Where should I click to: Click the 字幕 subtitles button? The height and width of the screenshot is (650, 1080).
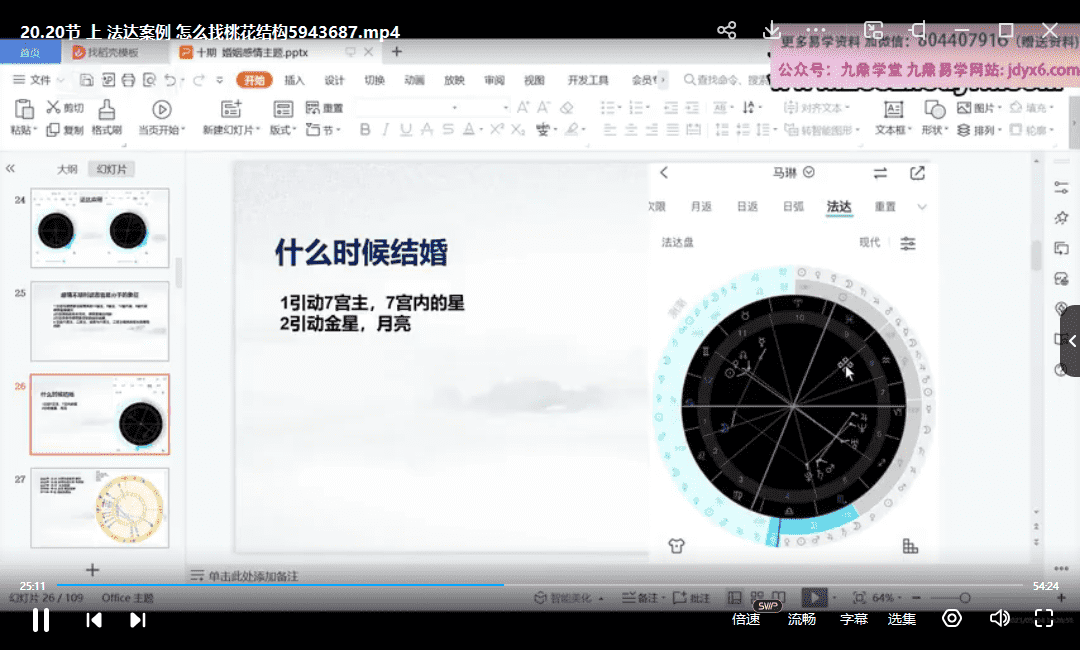click(x=853, y=619)
